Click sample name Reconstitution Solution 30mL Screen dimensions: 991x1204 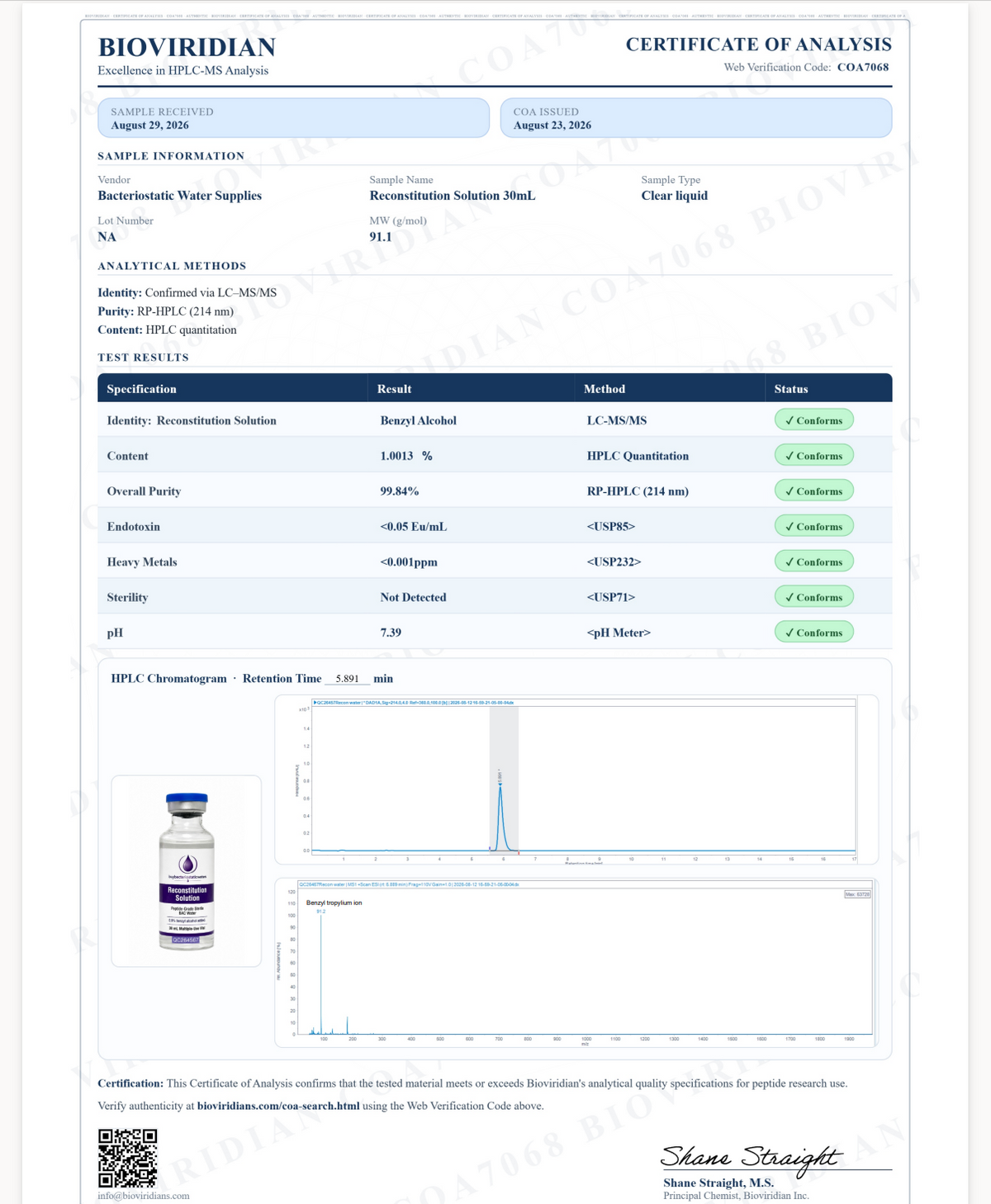coord(453,196)
